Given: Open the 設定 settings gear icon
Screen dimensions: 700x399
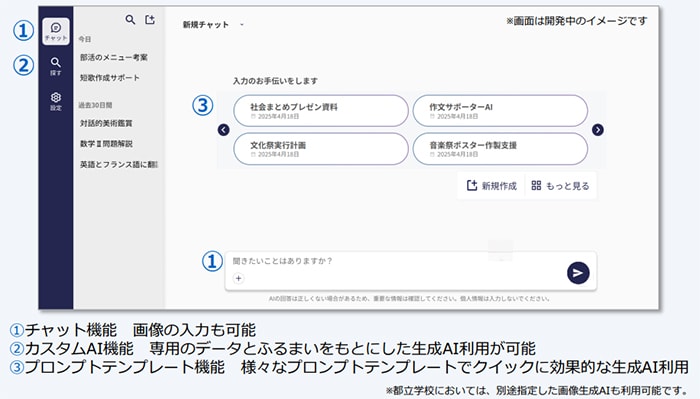Looking at the screenshot, I should pyautogui.click(x=56, y=101).
